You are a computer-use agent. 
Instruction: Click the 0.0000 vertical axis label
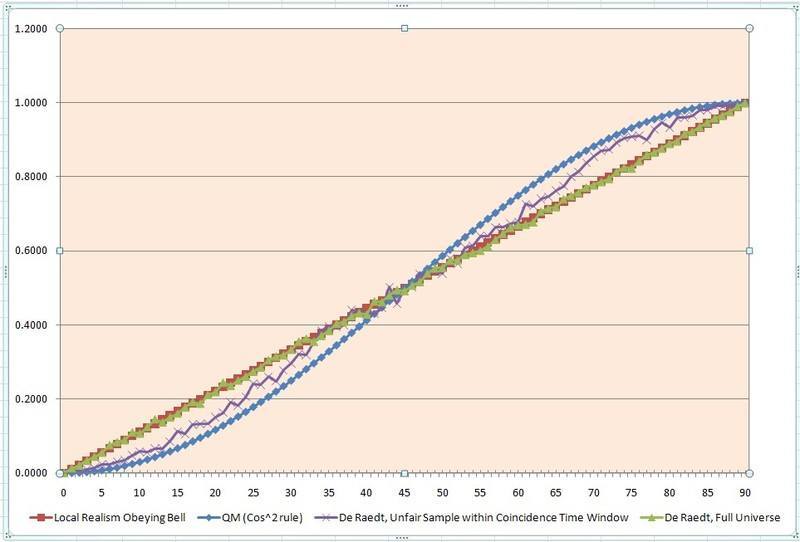point(32,473)
